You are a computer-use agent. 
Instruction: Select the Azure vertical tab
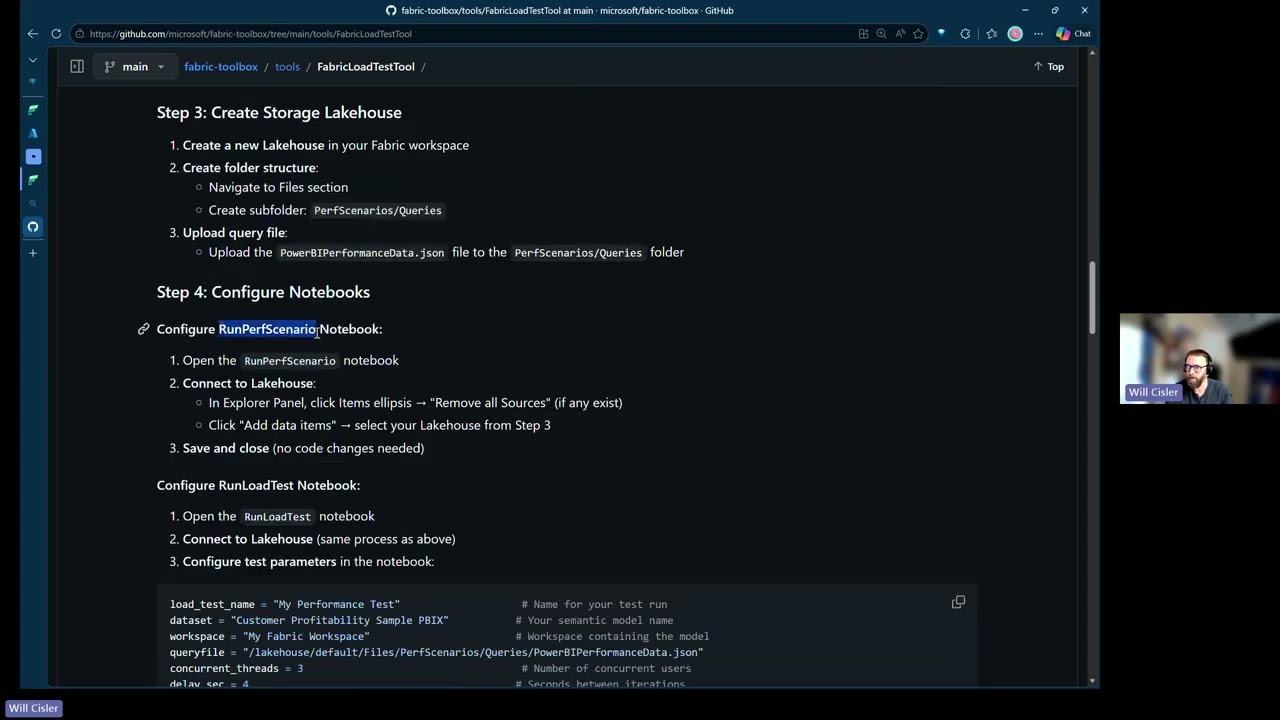point(33,133)
